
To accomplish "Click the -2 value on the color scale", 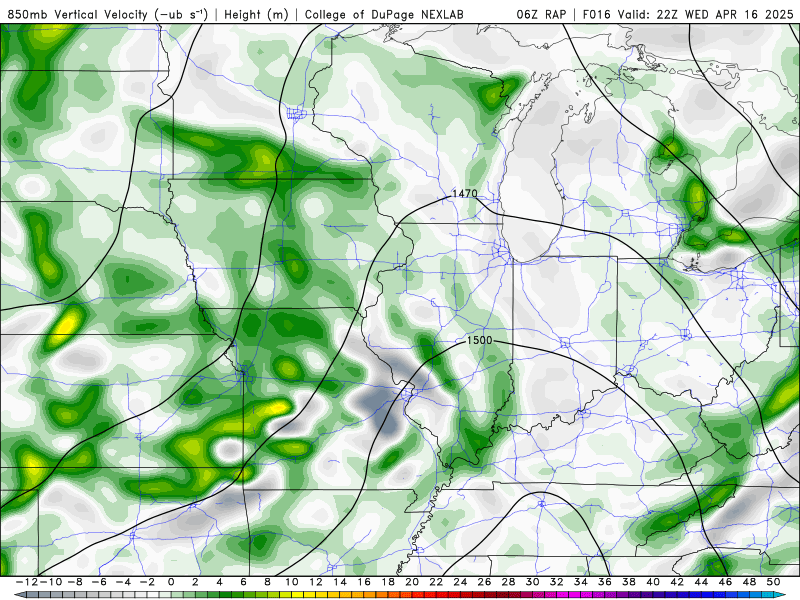I will pos(147,582).
